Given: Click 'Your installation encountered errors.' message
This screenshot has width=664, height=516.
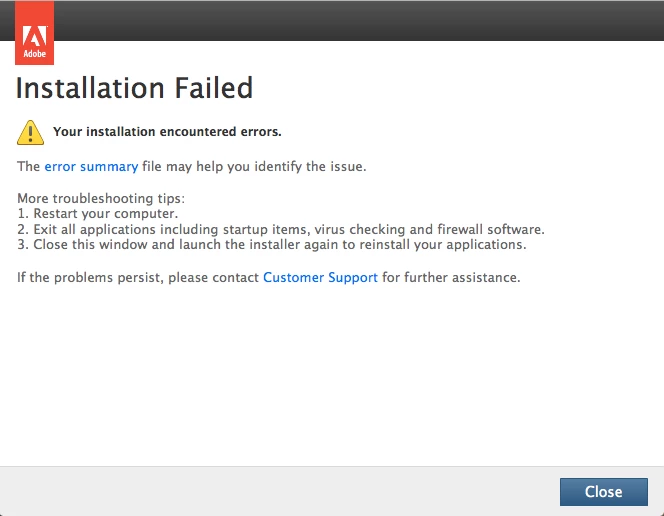Looking at the screenshot, I should (x=167, y=132).
